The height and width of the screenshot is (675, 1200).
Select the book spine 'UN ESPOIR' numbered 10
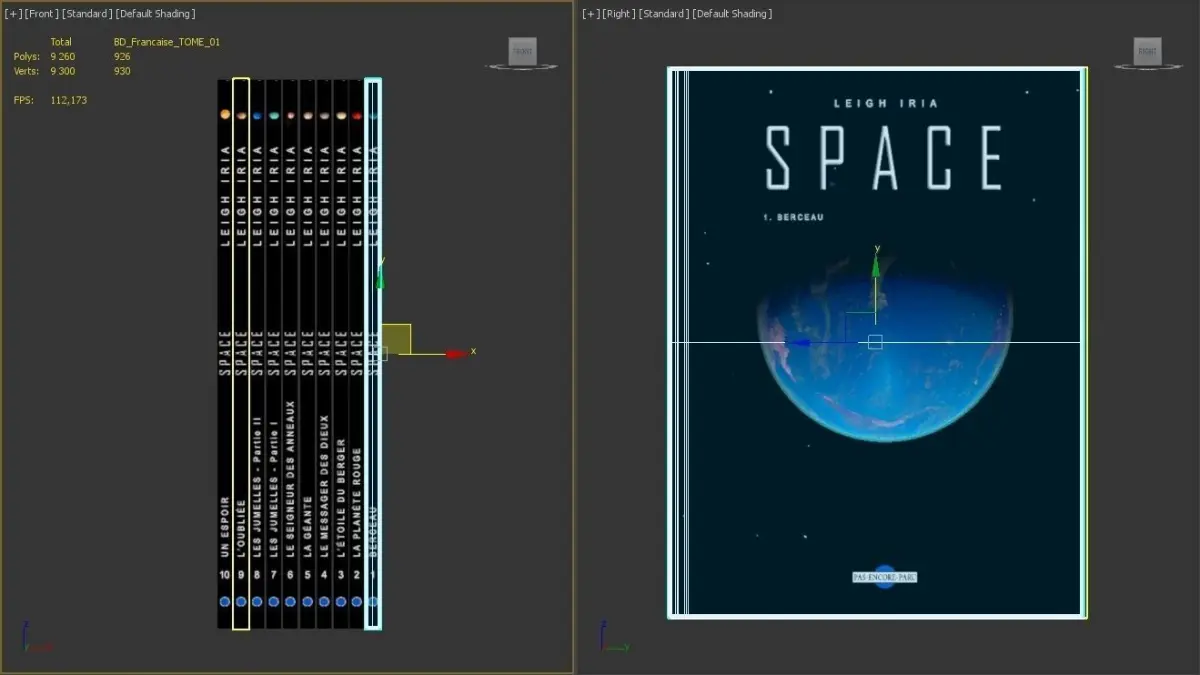click(225, 354)
